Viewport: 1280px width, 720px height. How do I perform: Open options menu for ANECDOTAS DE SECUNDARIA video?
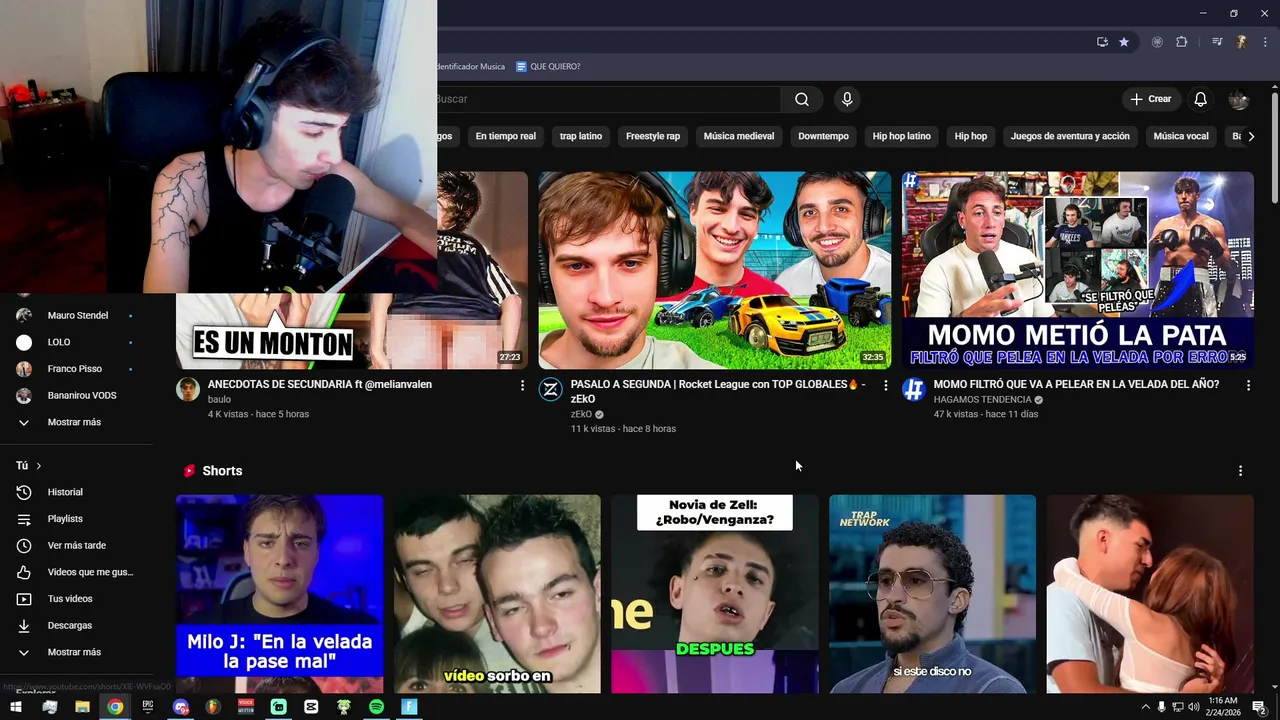tap(522, 385)
